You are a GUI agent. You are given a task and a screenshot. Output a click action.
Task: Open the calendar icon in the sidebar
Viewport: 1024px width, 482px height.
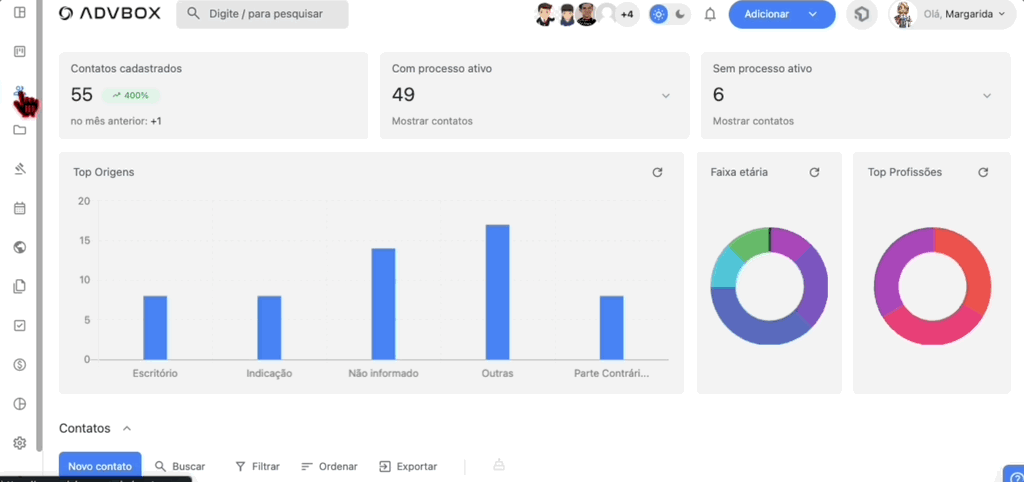pos(19,209)
